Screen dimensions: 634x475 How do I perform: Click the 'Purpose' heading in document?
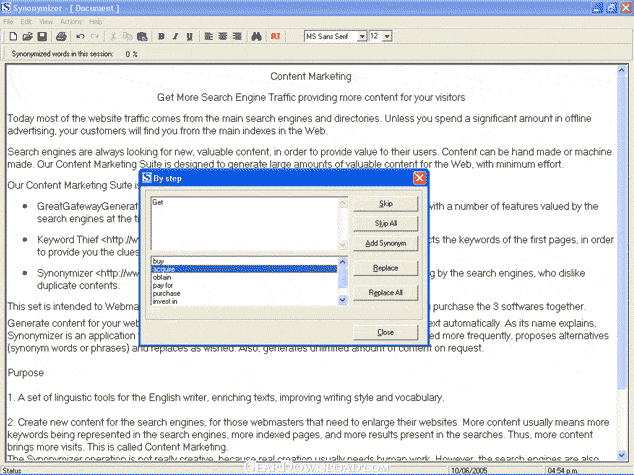tap(25, 373)
